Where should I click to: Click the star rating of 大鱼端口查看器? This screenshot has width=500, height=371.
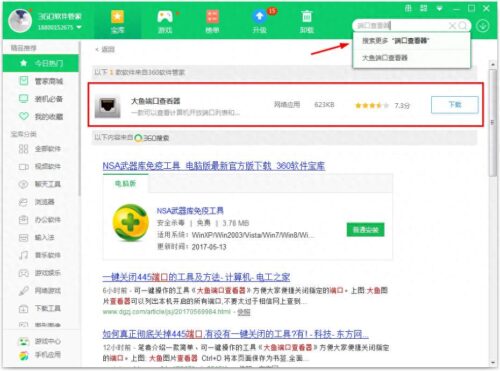click(x=372, y=105)
